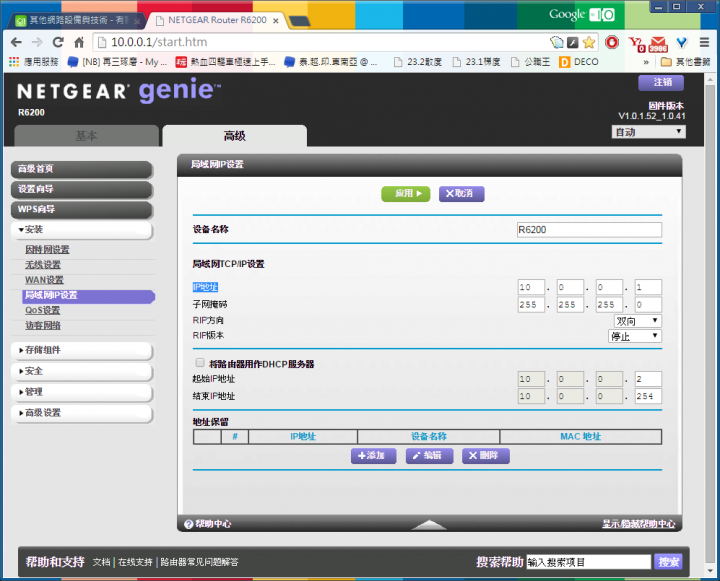Open the RIP version dropdown
The height and width of the screenshot is (581, 720).
(x=635, y=336)
